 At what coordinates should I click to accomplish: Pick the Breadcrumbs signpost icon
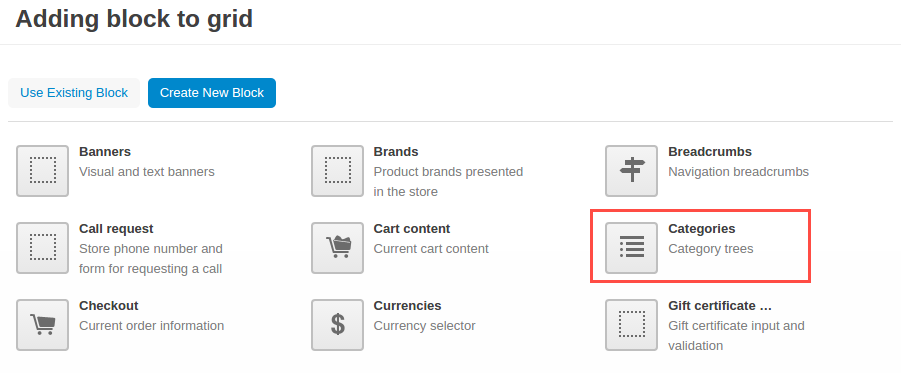632,171
